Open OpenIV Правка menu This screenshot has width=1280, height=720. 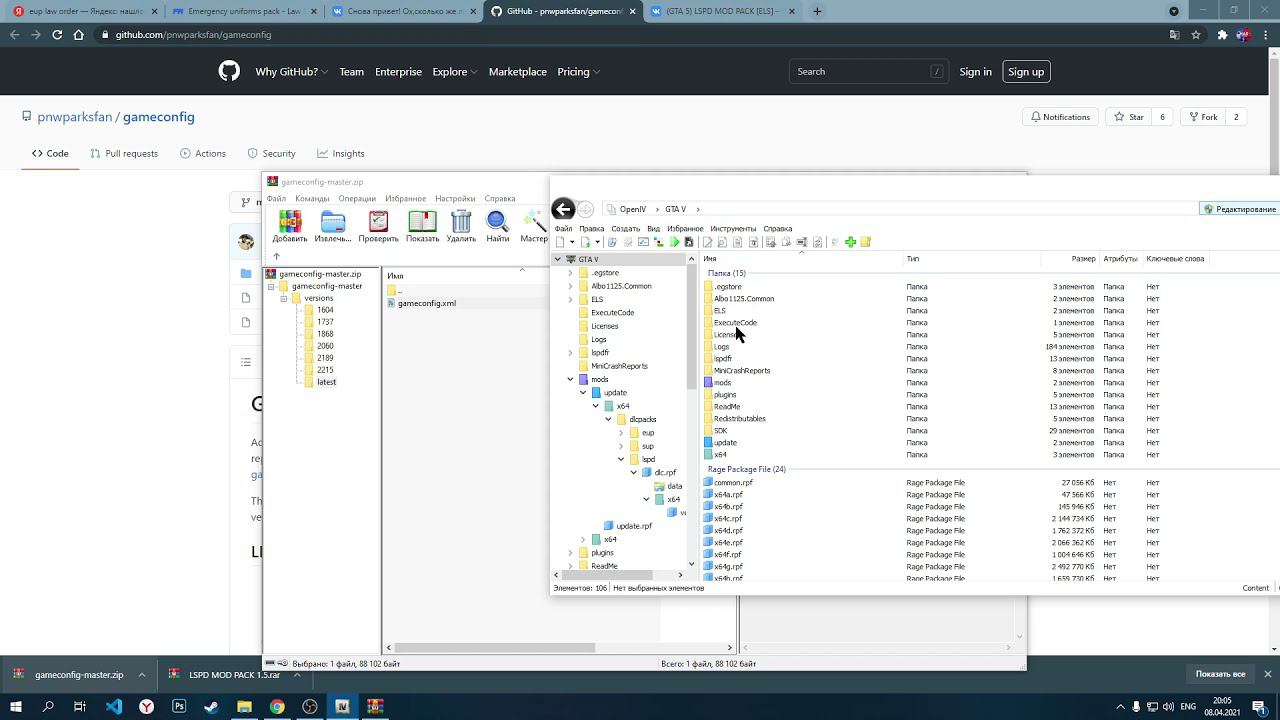(592, 228)
